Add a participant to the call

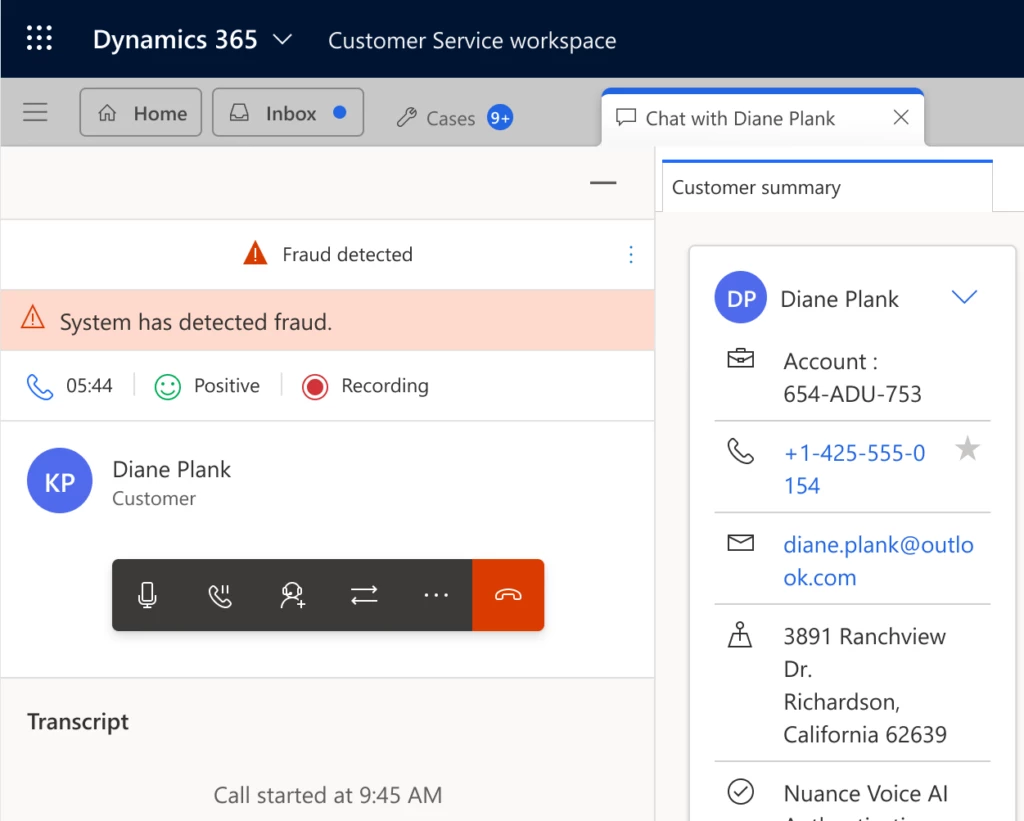[292, 595]
